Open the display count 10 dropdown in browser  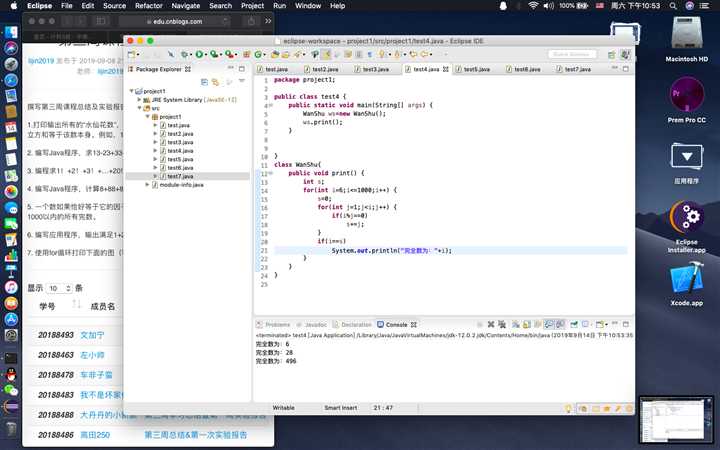point(59,288)
